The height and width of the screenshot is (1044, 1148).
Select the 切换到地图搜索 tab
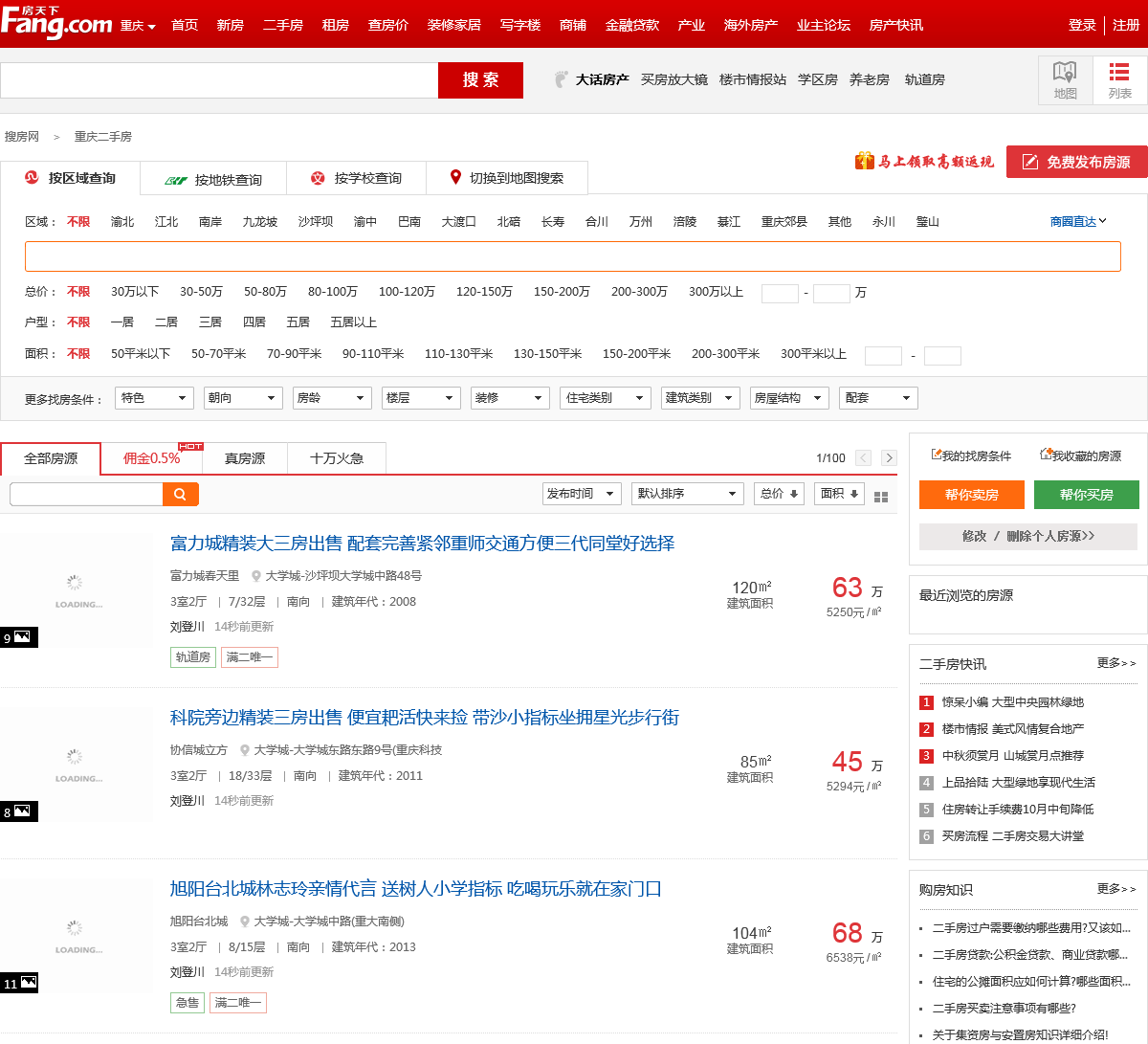pyautogui.click(x=507, y=178)
